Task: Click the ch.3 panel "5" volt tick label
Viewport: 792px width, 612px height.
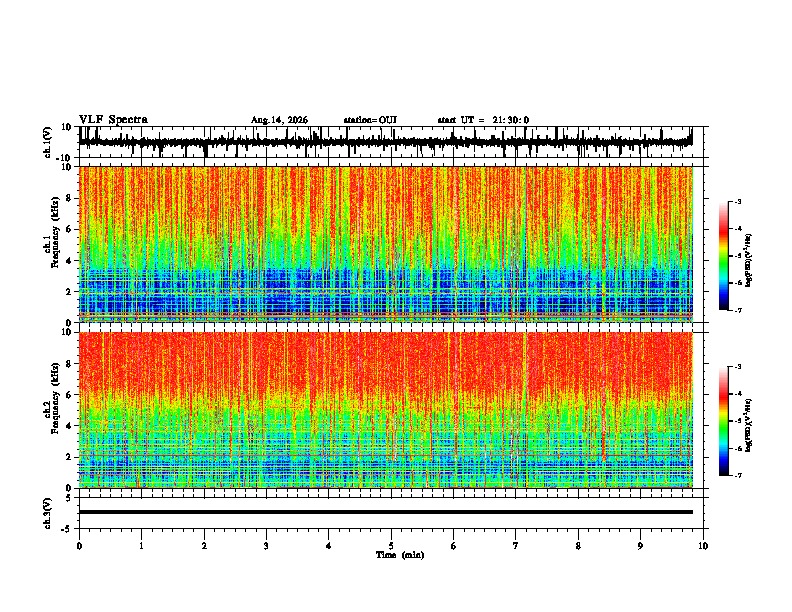Action: coord(69,498)
